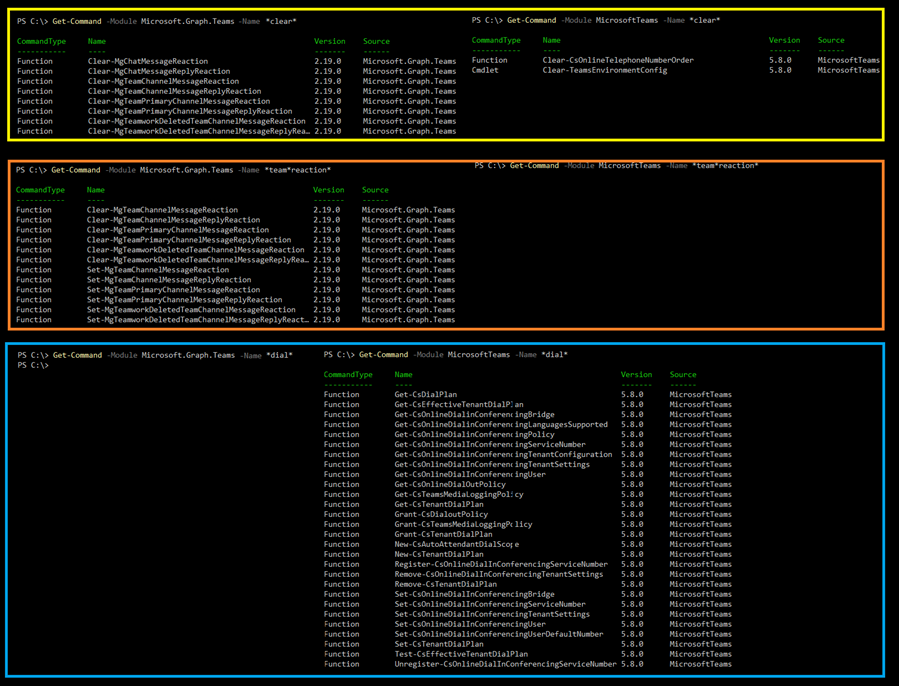Click Remove-CsTenantDialPlan function
Screen dimensions: 899x686
click(445, 584)
